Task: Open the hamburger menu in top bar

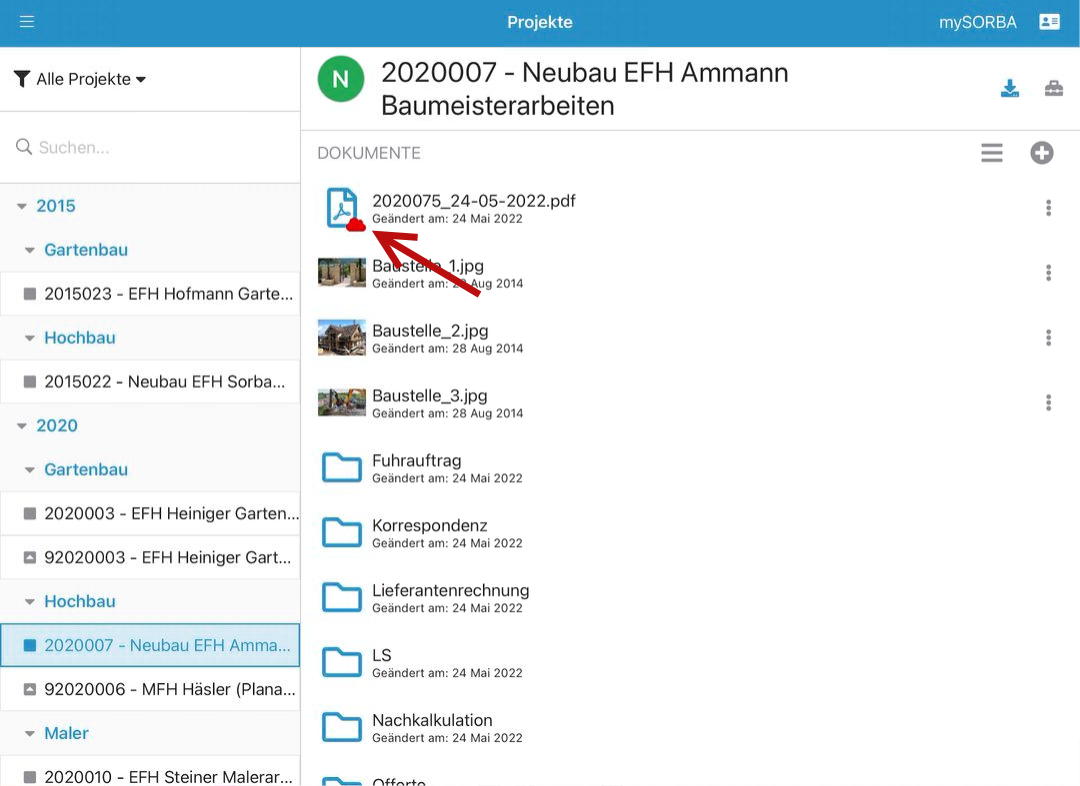Action: click(27, 22)
